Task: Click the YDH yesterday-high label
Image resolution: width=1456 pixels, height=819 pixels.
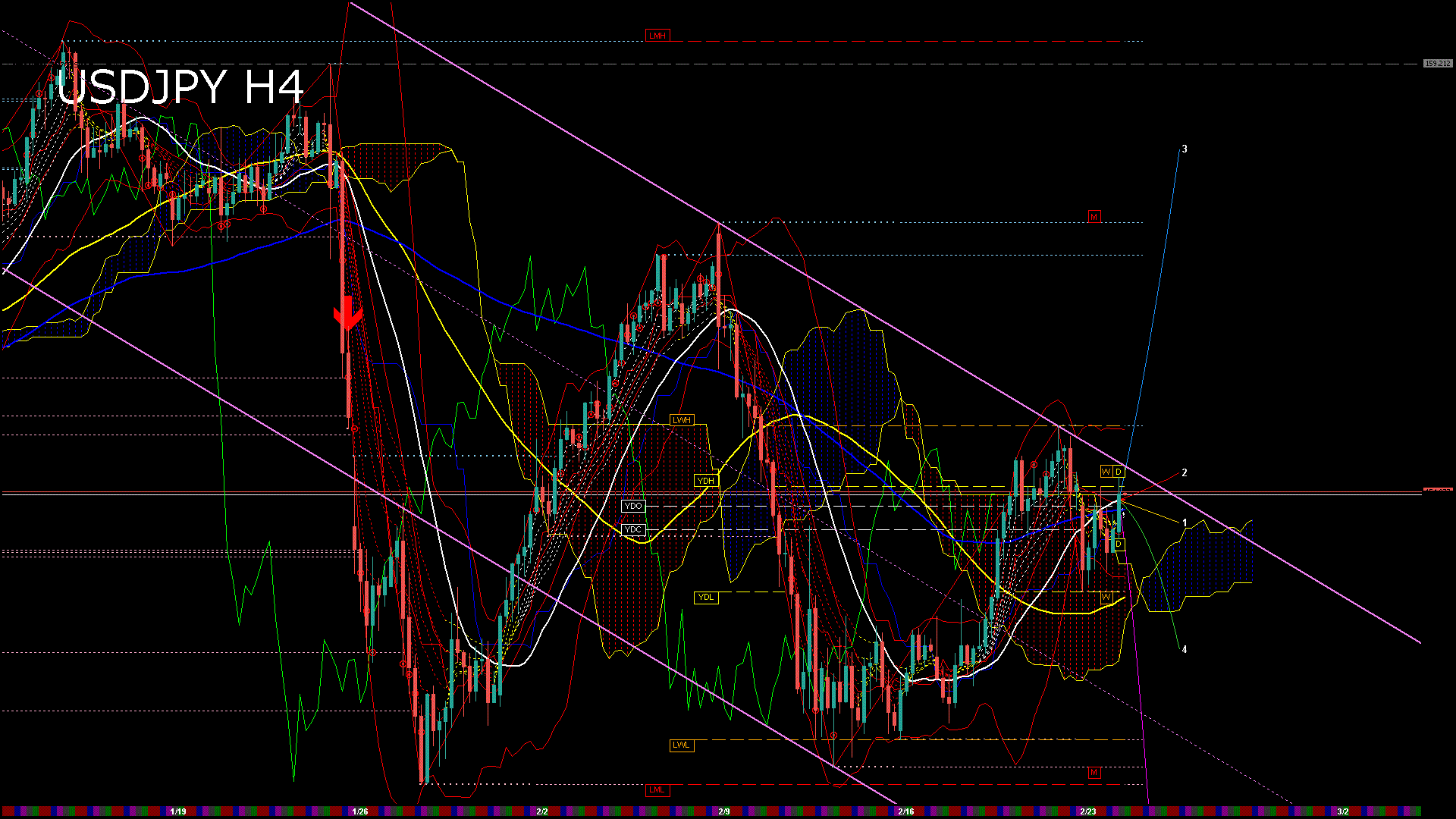Action: (707, 480)
